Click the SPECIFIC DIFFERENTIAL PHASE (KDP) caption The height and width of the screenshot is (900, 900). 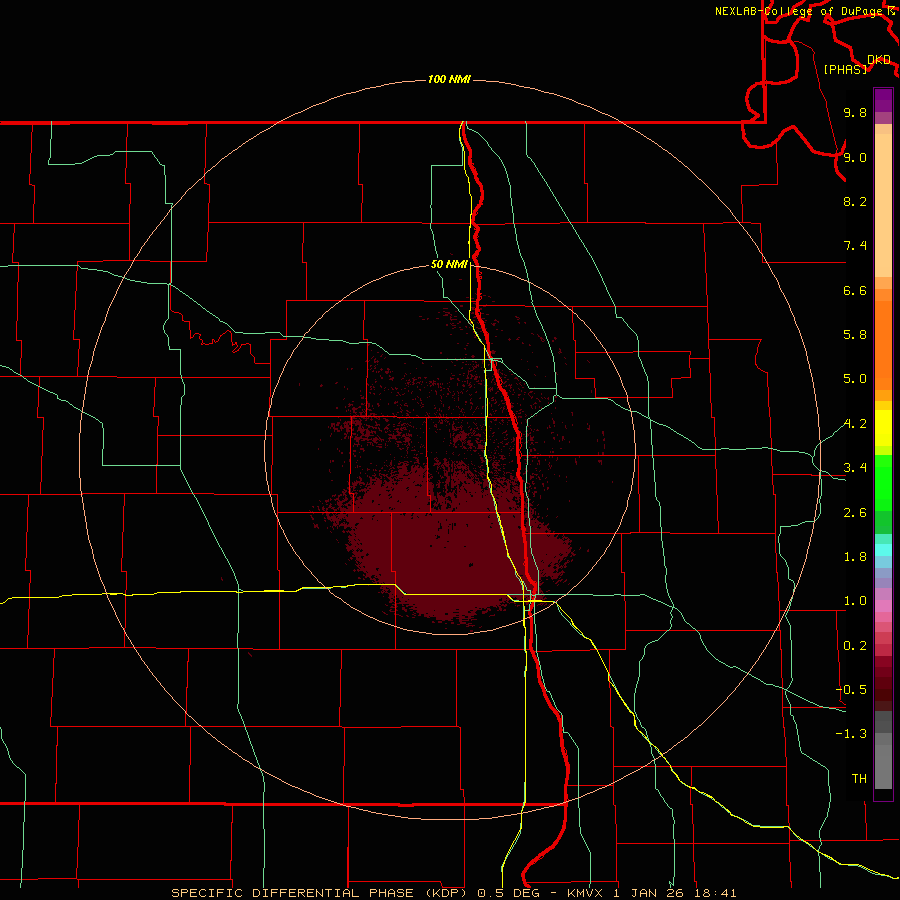click(x=321, y=893)
